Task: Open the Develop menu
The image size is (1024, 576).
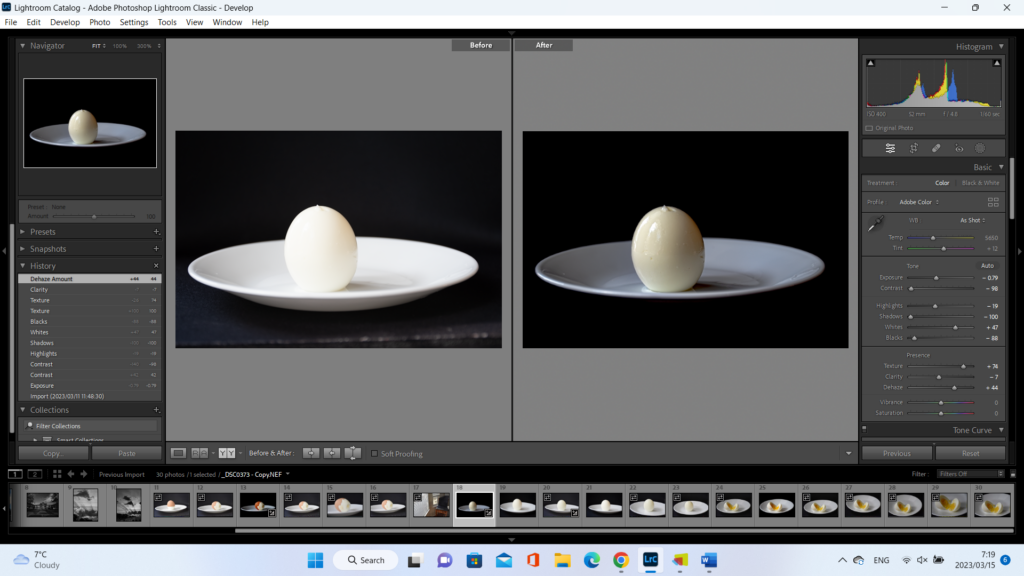Action: (x=65, y=22)
